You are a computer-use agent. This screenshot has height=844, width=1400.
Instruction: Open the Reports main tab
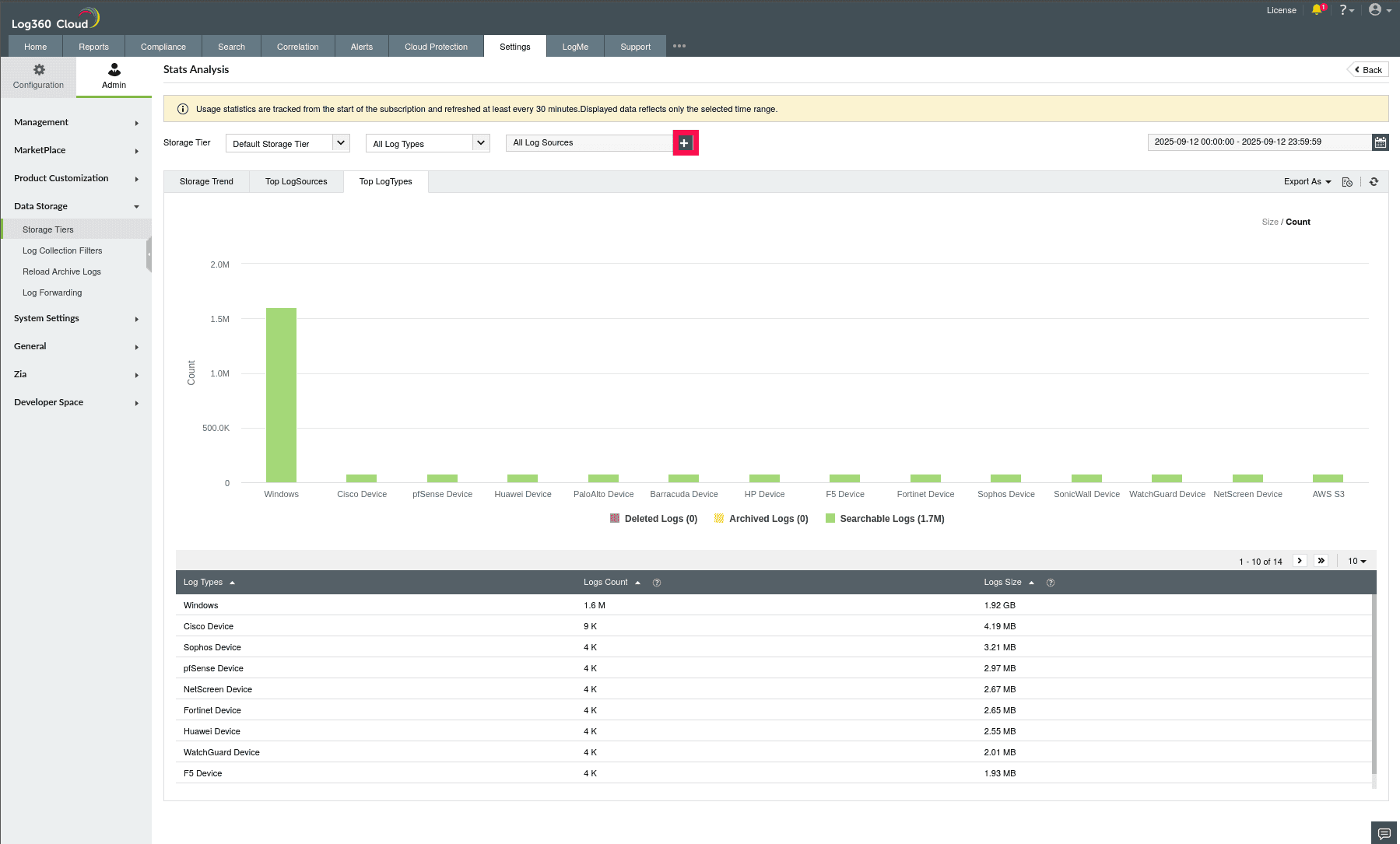coord(93,47)
